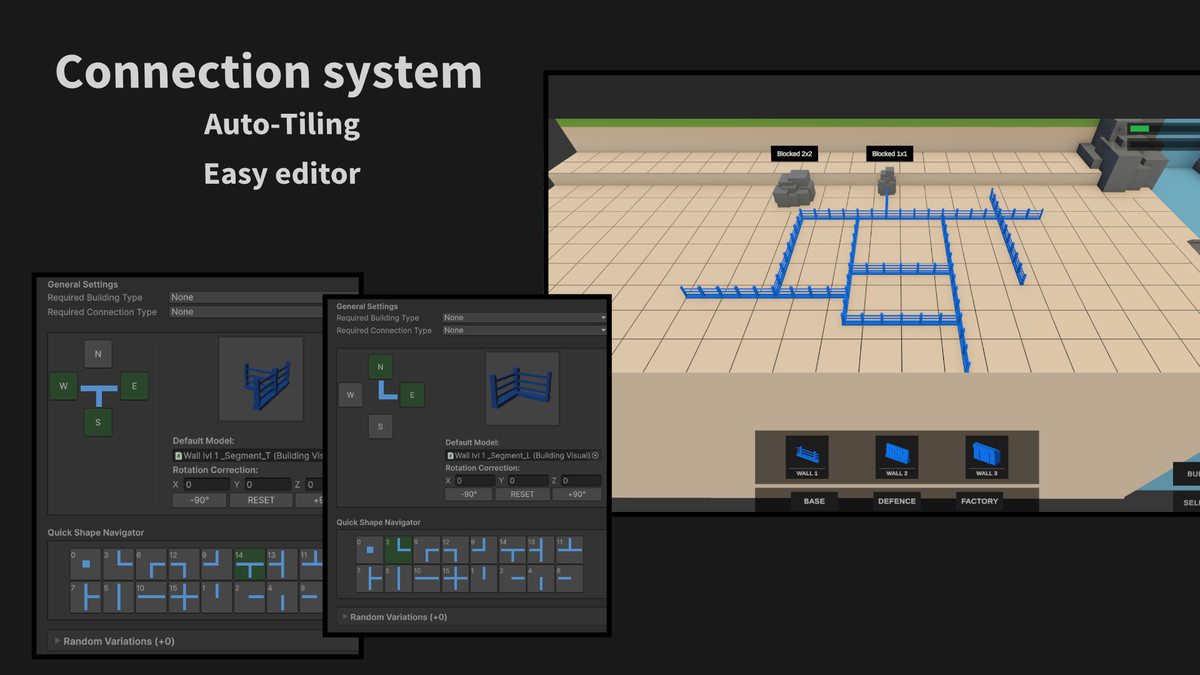Open the Required Connection Type dropdown

click(524, 330)
